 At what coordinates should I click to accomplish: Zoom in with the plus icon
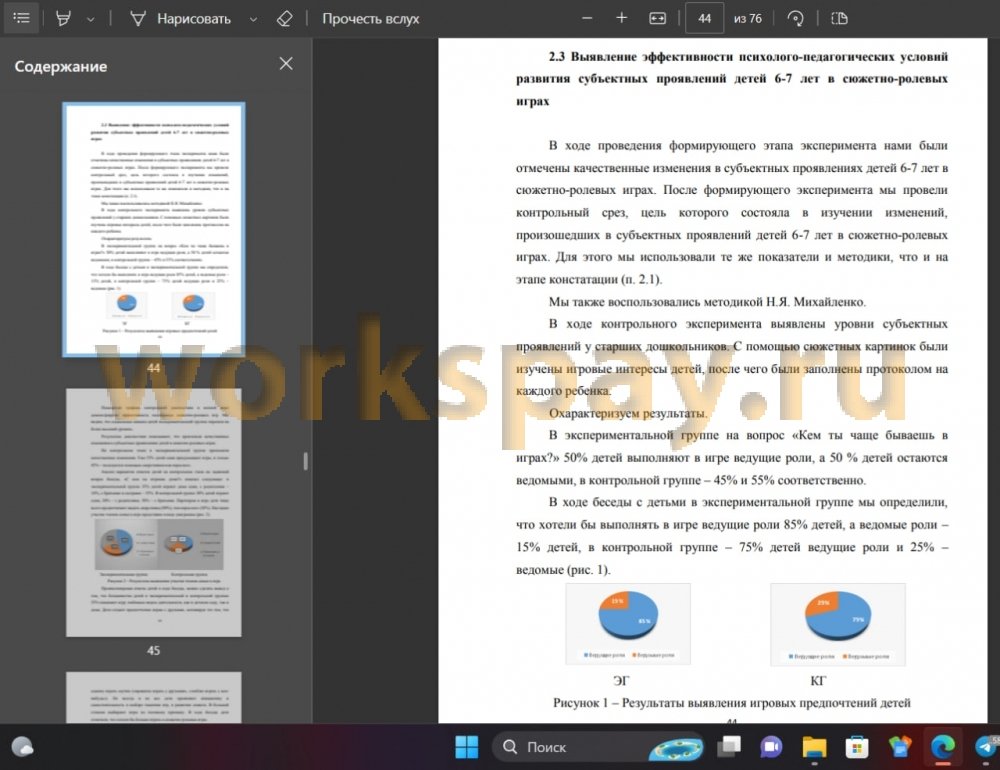pyautogui.click(x=622, y=19)
